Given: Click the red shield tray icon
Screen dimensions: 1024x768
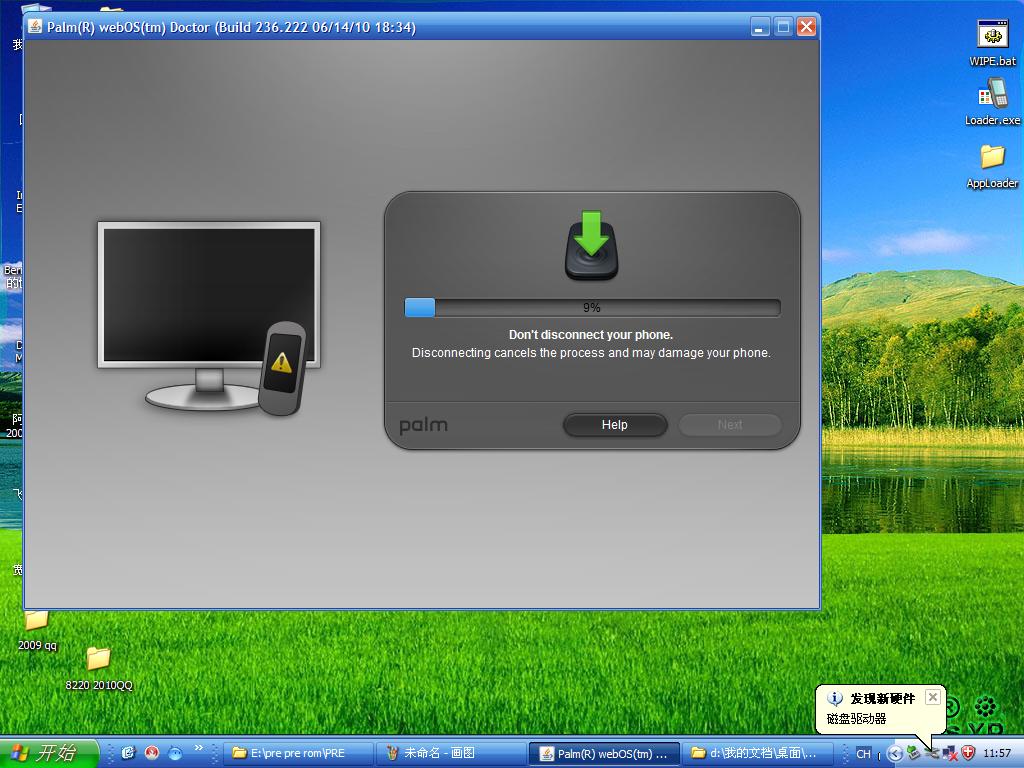Looking at the screenshot, I should 967,753.
